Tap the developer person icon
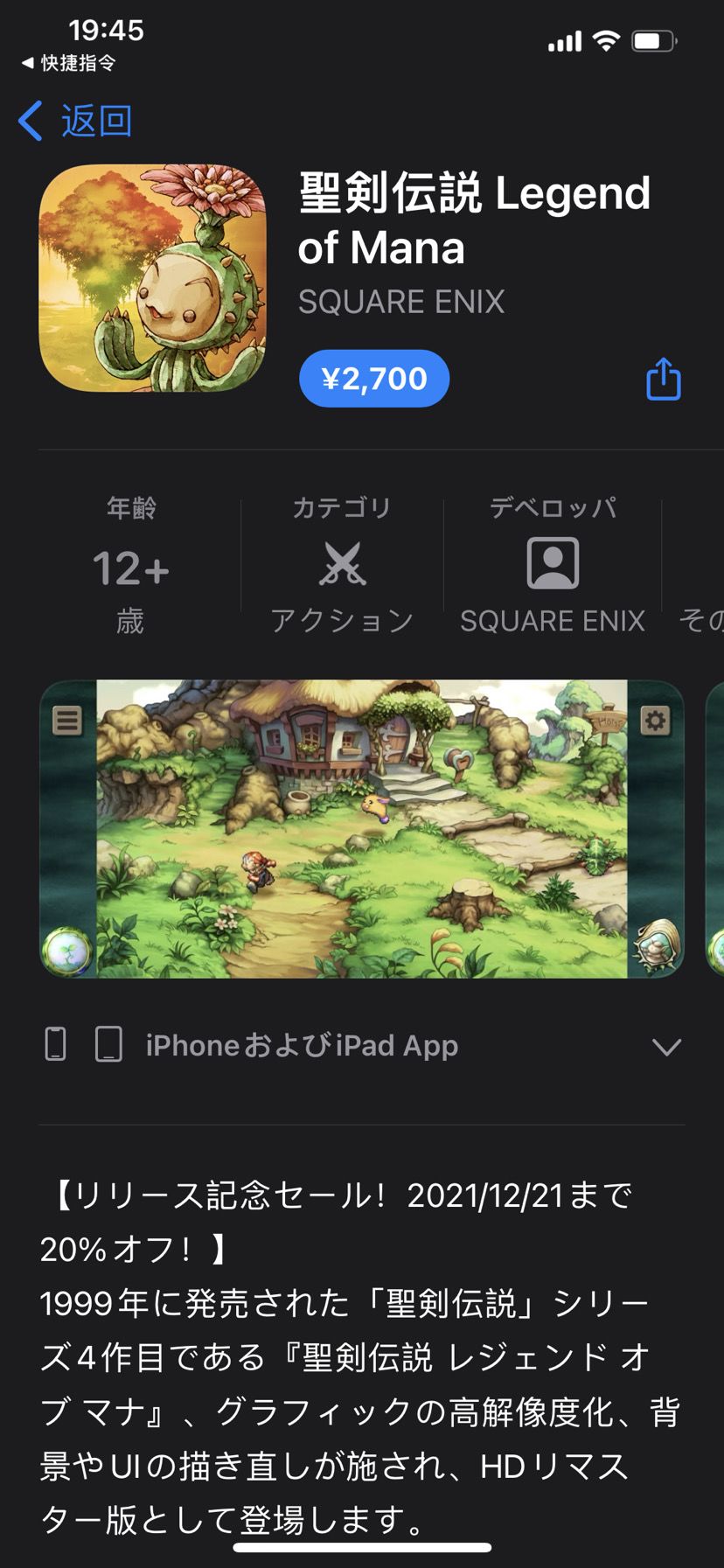This screenshot has width=724, height=1568. 553,563
